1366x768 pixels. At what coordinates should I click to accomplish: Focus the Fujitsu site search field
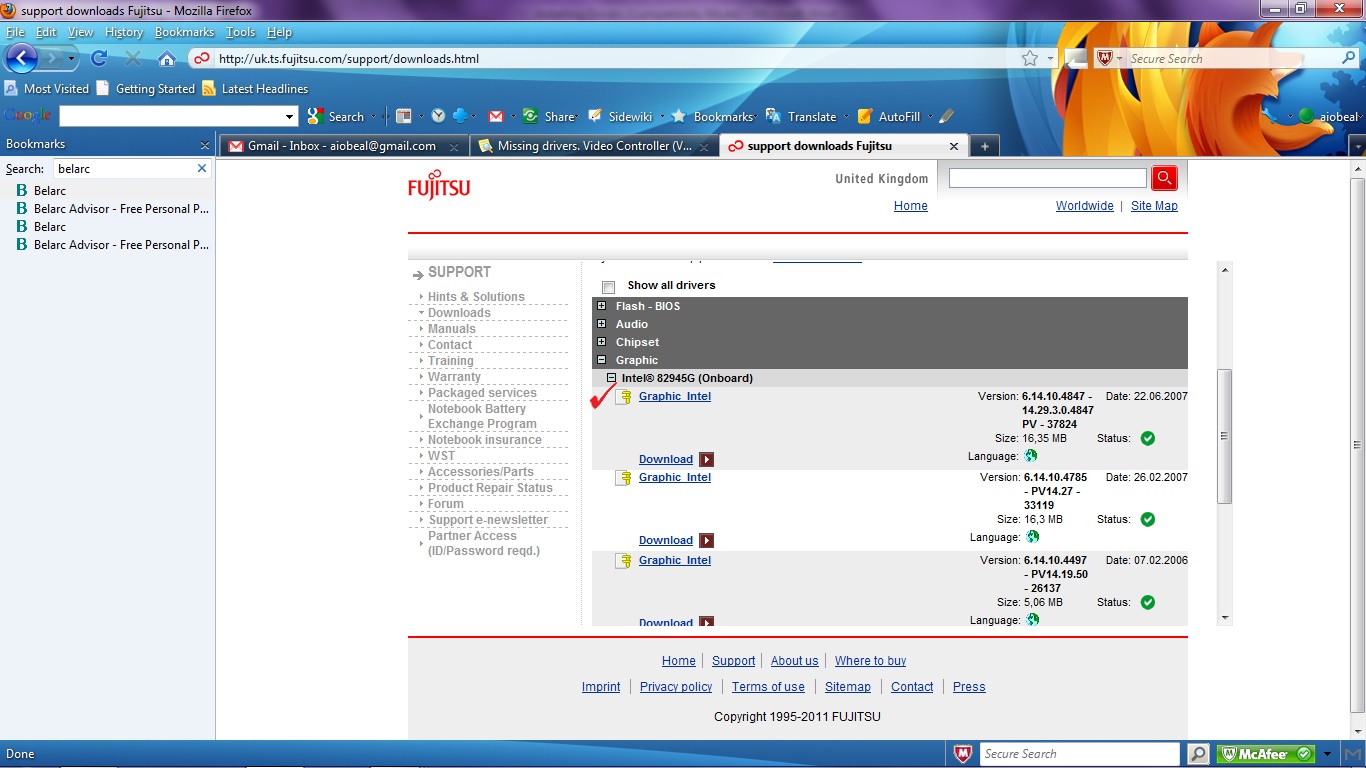[1047, 178]
